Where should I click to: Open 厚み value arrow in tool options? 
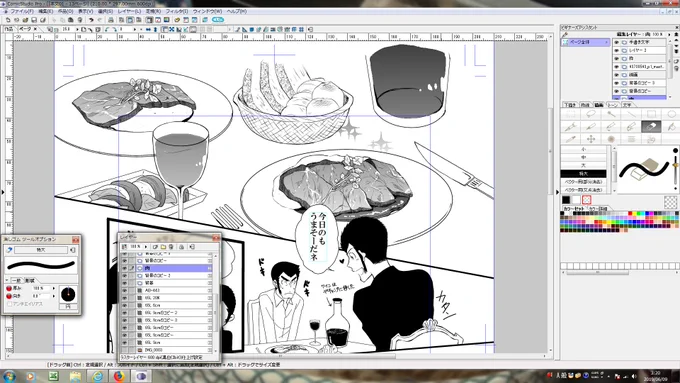pyautogui.click(x=54, y=288)
